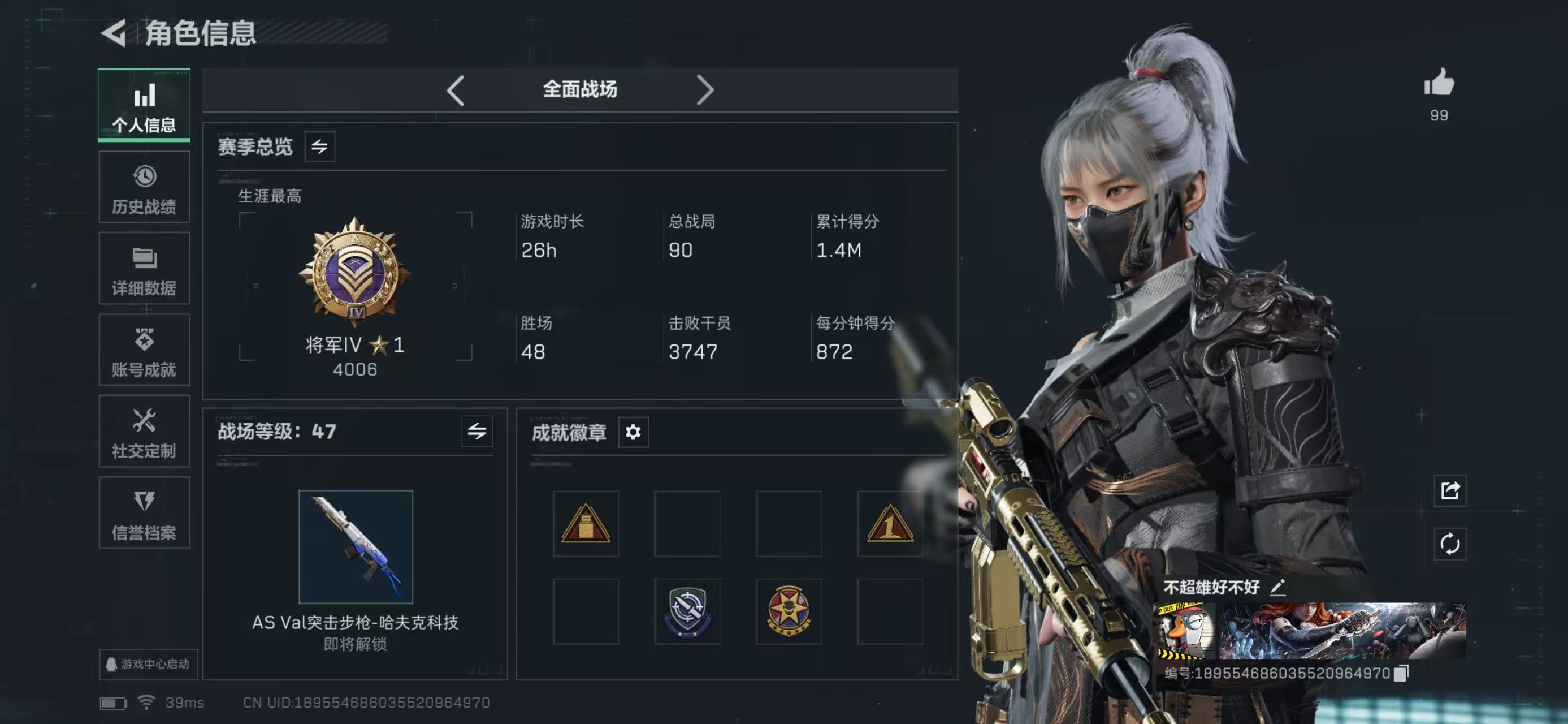Toggle the 赛季总览 swap view button
The image size is (1568, 724).
tap(319, 146)
